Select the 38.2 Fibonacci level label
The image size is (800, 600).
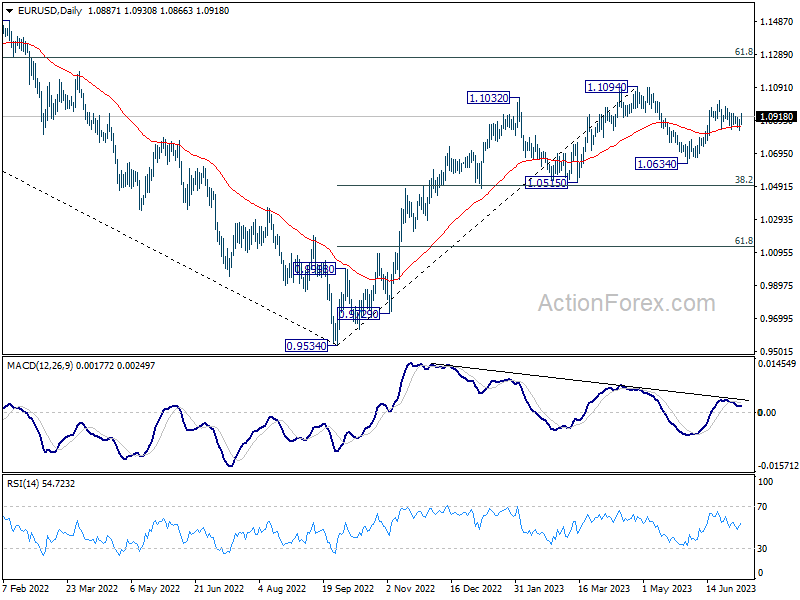(744, 180)
